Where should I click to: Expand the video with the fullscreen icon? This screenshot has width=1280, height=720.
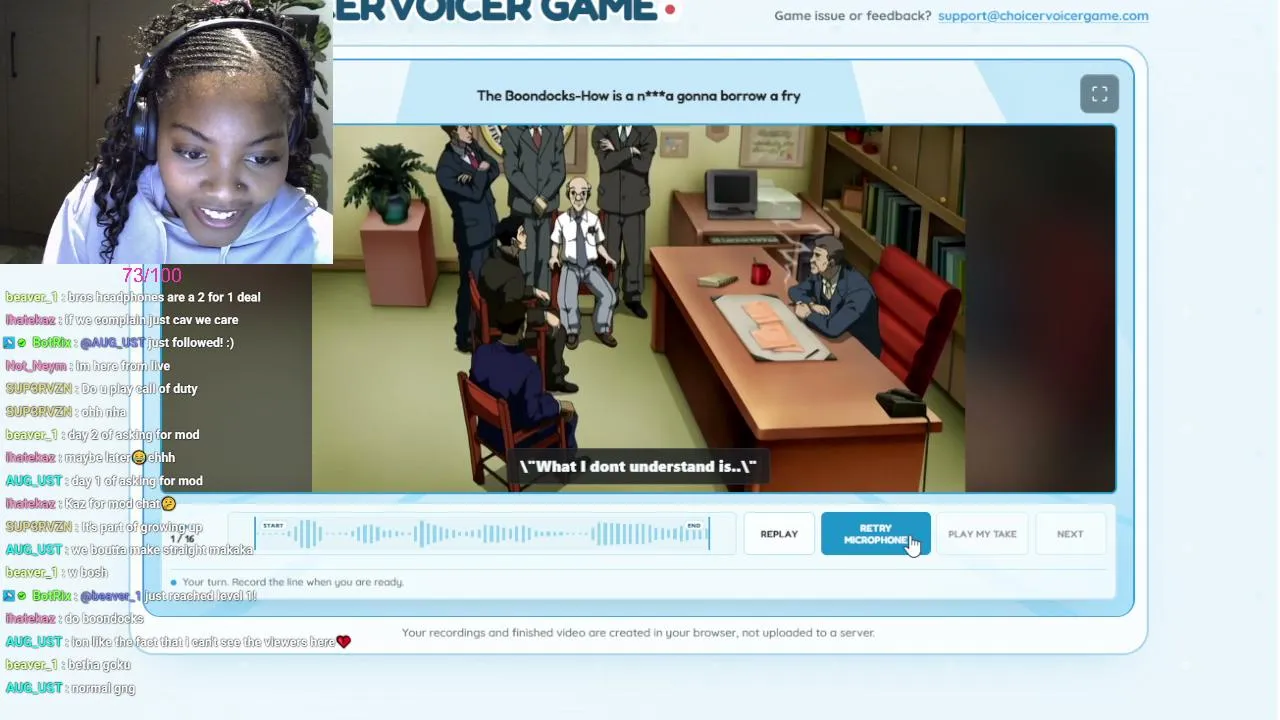coord(1099,94)
